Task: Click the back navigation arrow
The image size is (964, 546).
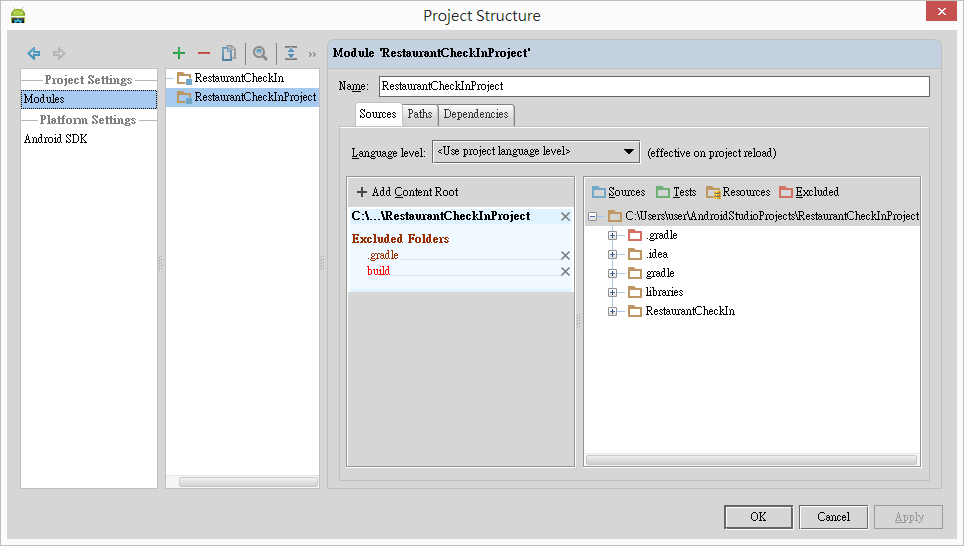Action: [x=34, y=53]
